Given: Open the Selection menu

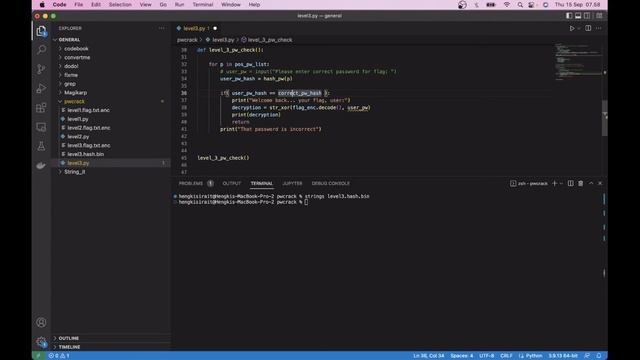Looking at the screenshot, I should (120, 5).
